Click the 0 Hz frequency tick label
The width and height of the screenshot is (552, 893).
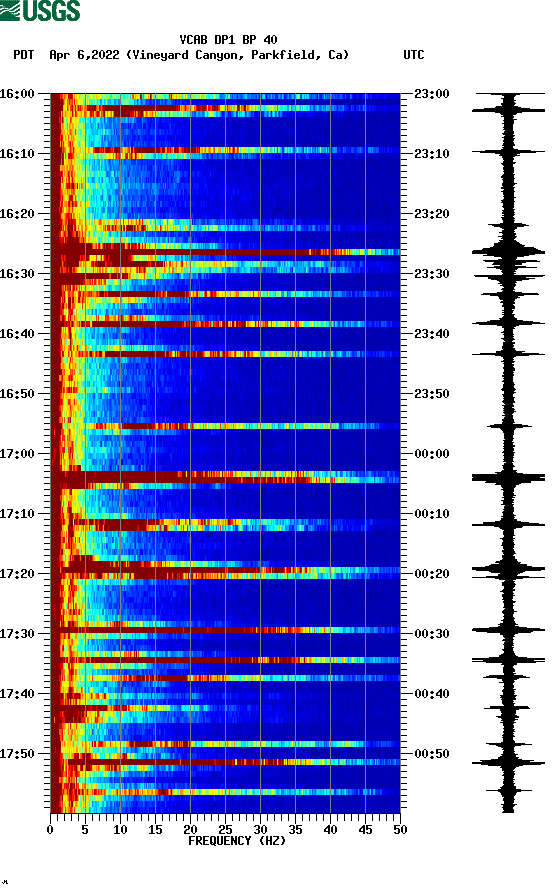pos(50,830)
